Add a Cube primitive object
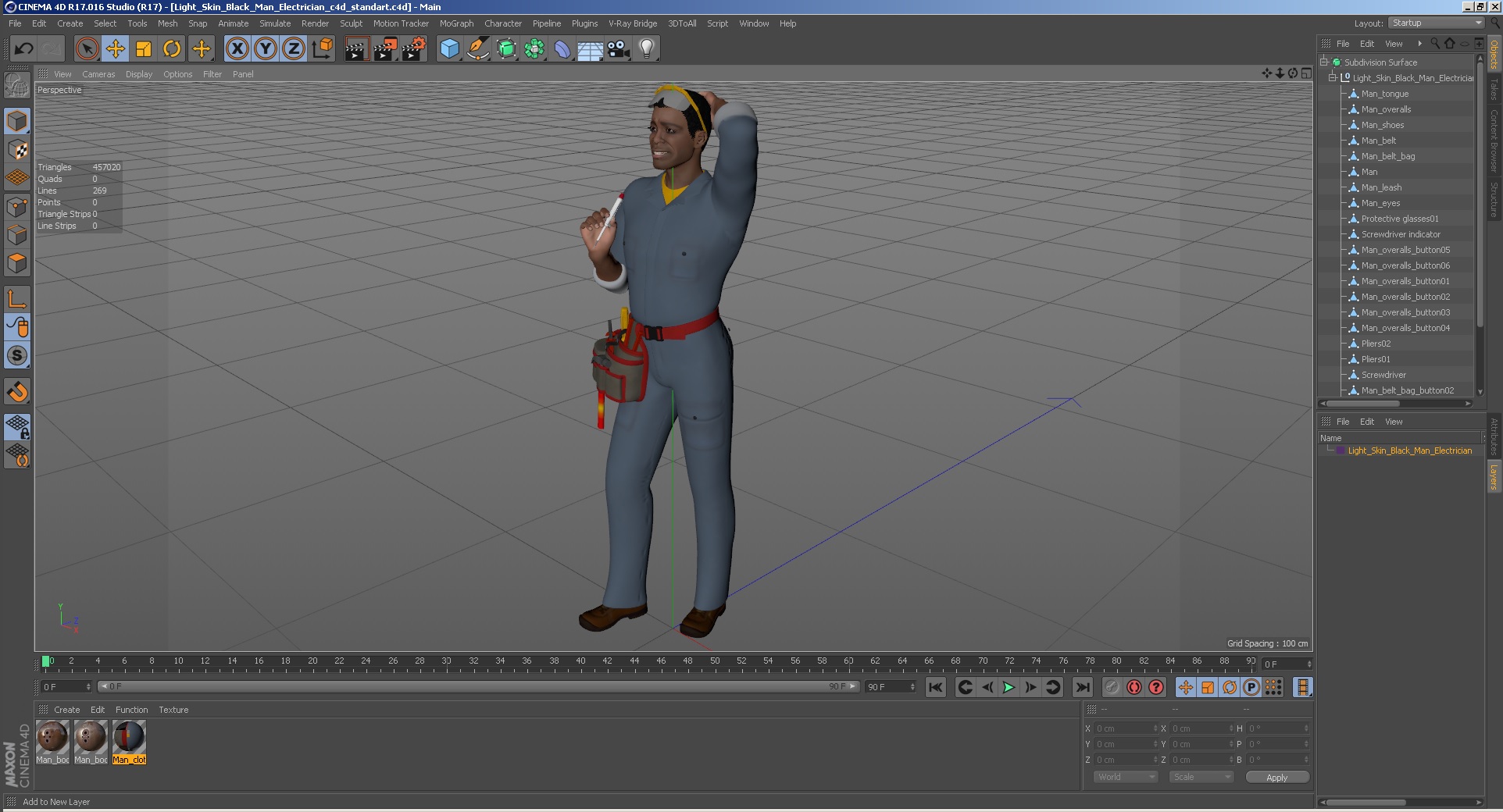The height and width of the screenshot is (812, 1503). click(449, 49)
